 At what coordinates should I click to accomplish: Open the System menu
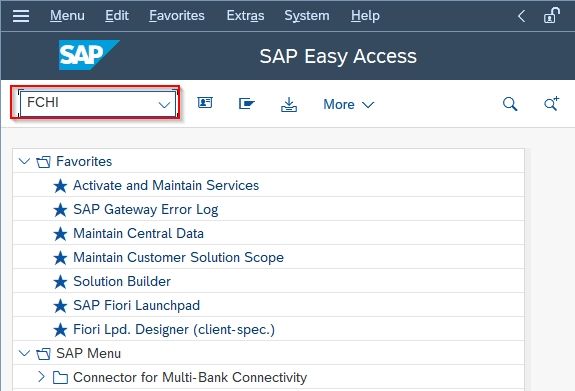[307, 16]
